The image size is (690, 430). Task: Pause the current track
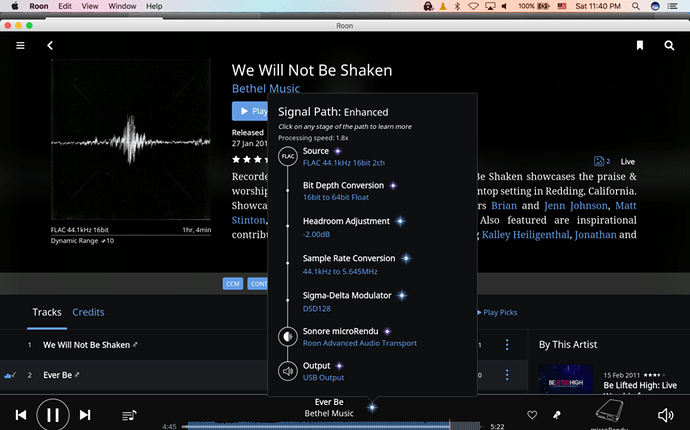53,415
